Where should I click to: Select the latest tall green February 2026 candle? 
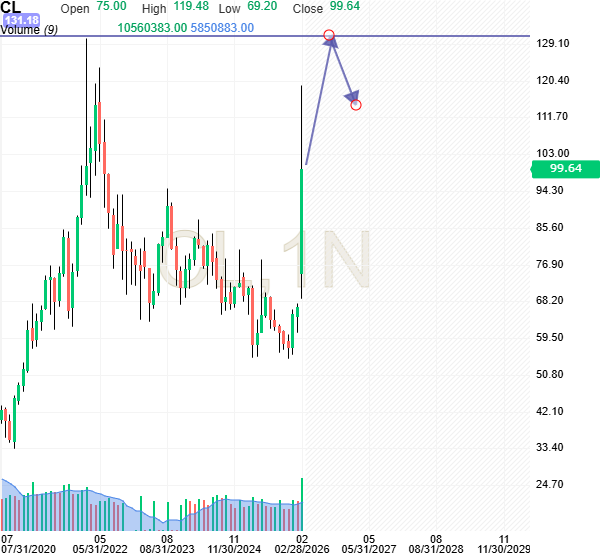pyautogui.click(x=302, y=221)
